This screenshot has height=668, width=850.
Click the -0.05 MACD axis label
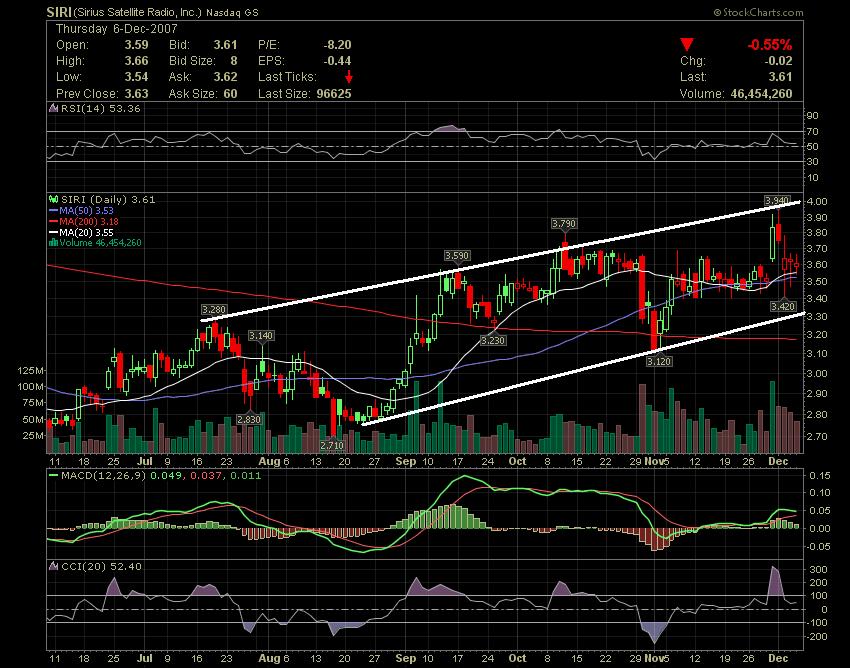point(818,546)
